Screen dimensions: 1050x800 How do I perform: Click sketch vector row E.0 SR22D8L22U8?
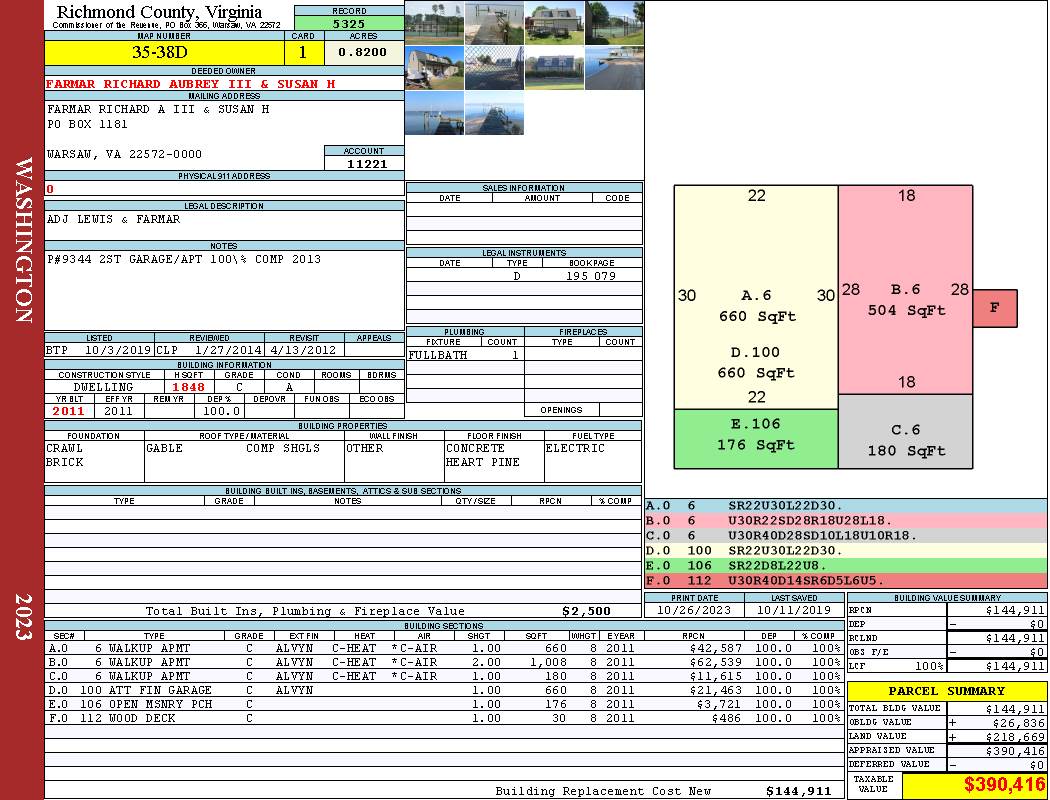(x=846, y=566)
